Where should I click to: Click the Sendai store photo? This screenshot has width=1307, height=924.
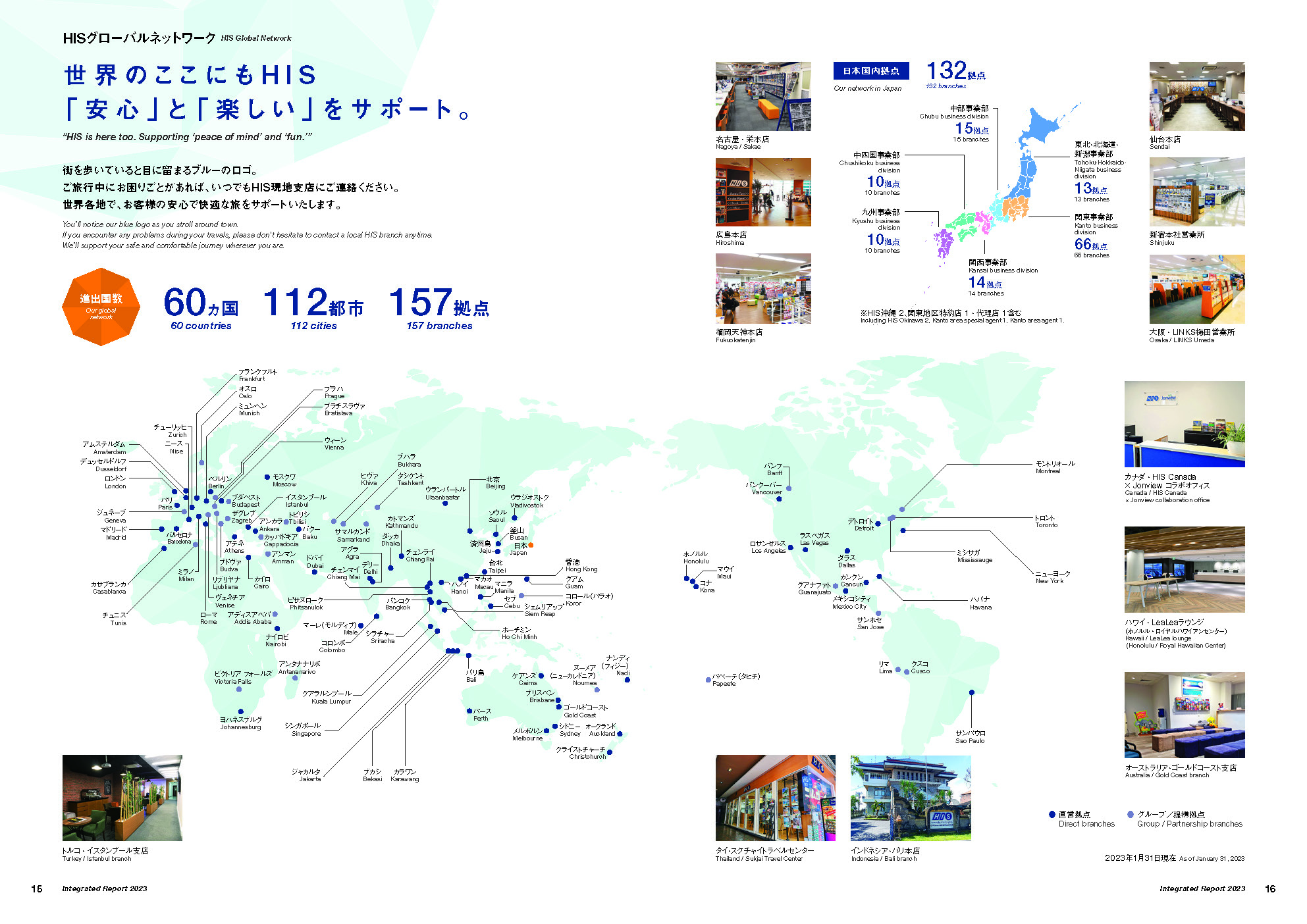click(1197, 96)
